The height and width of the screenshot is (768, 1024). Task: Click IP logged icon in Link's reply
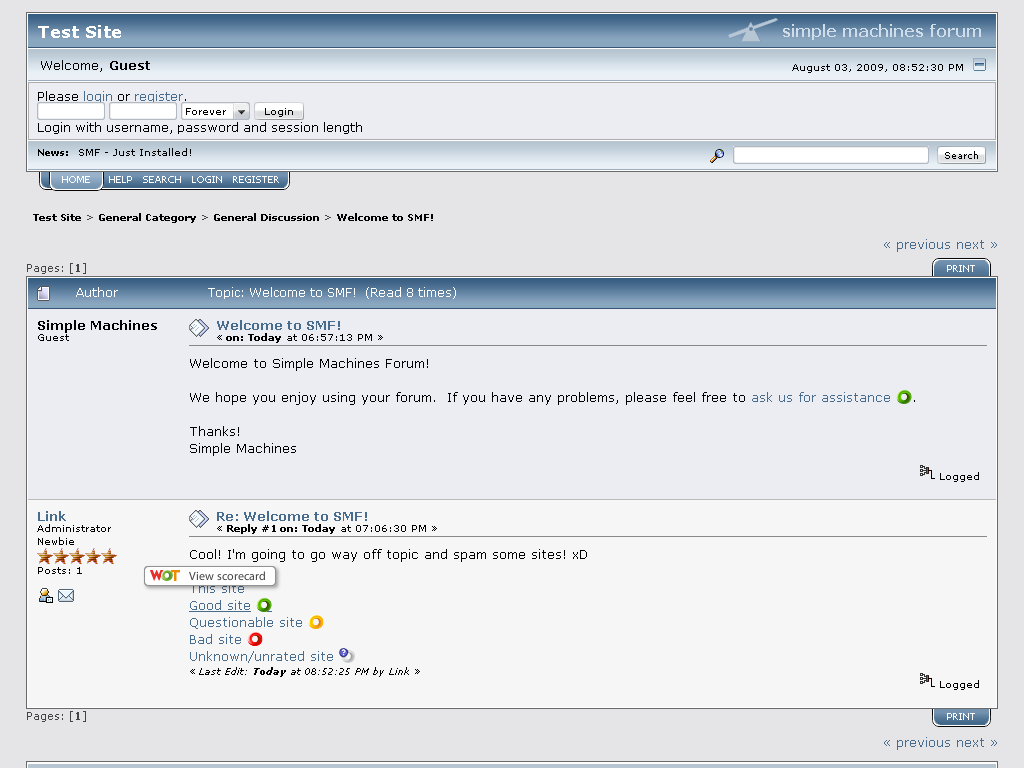pos(926,680)
